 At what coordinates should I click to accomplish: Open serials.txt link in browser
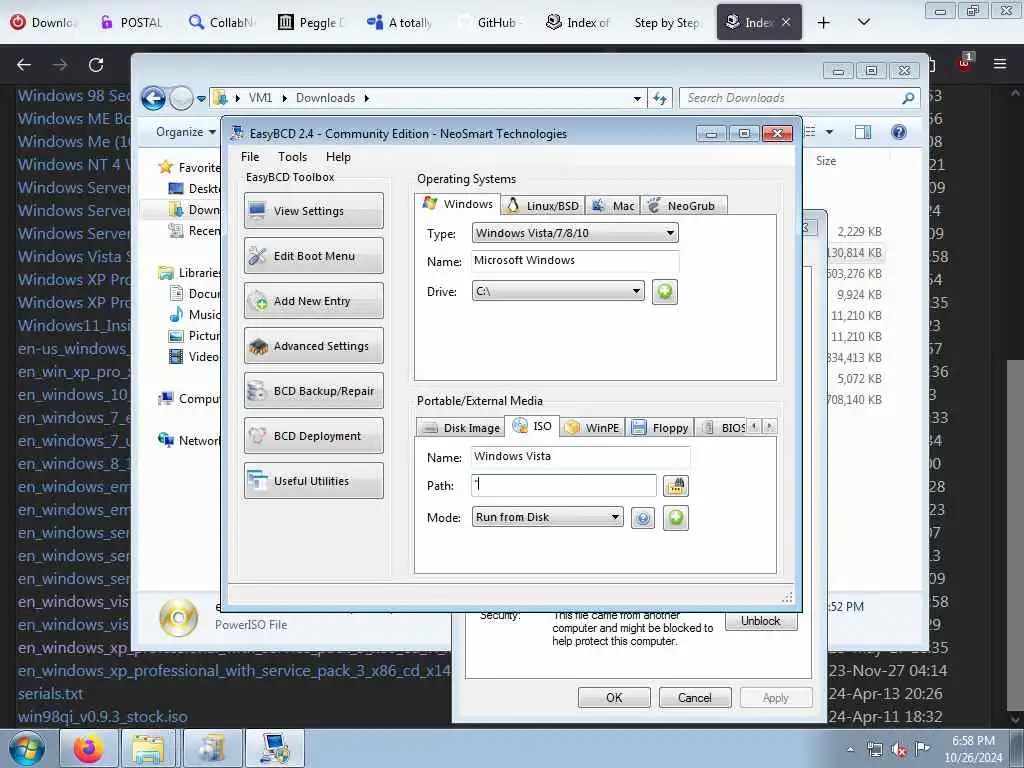coord(50,694)
